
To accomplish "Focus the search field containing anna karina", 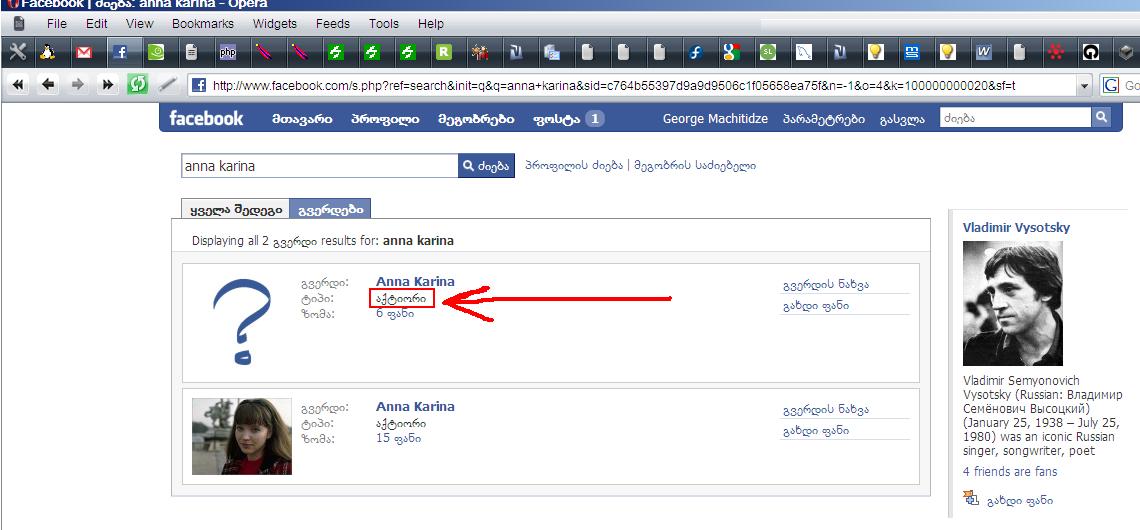I will click(x=320, y=166).
